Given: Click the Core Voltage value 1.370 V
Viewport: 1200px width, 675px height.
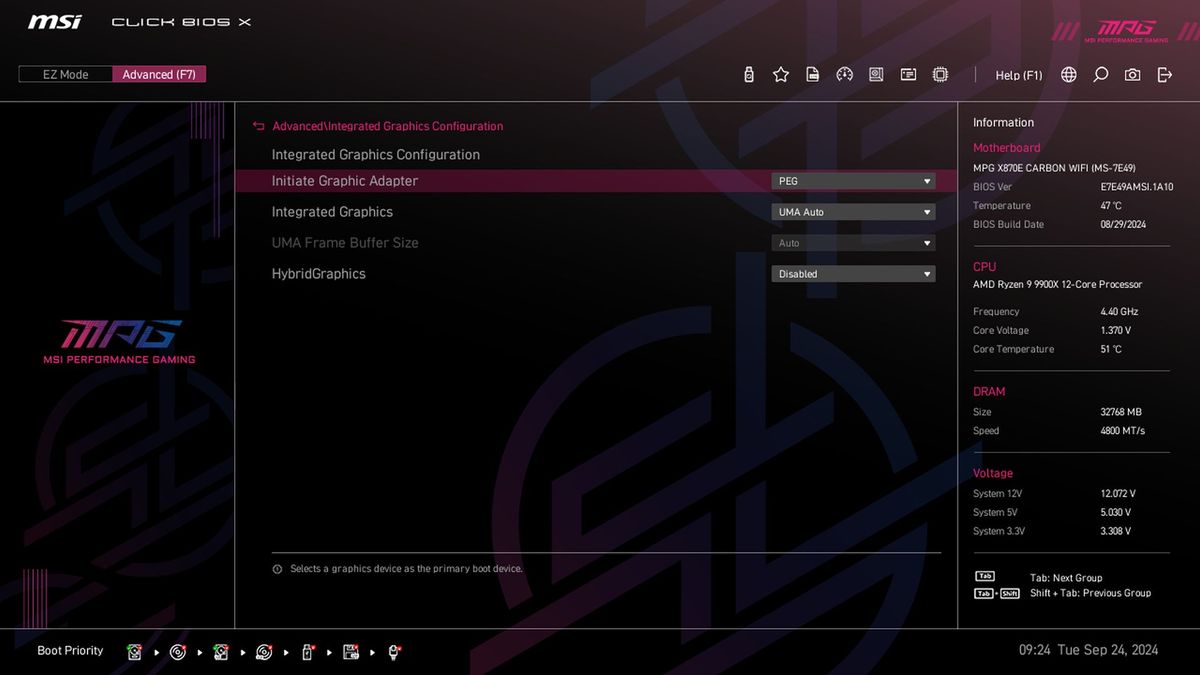Looking at the screenshot, I should [x=1116, y=331].
